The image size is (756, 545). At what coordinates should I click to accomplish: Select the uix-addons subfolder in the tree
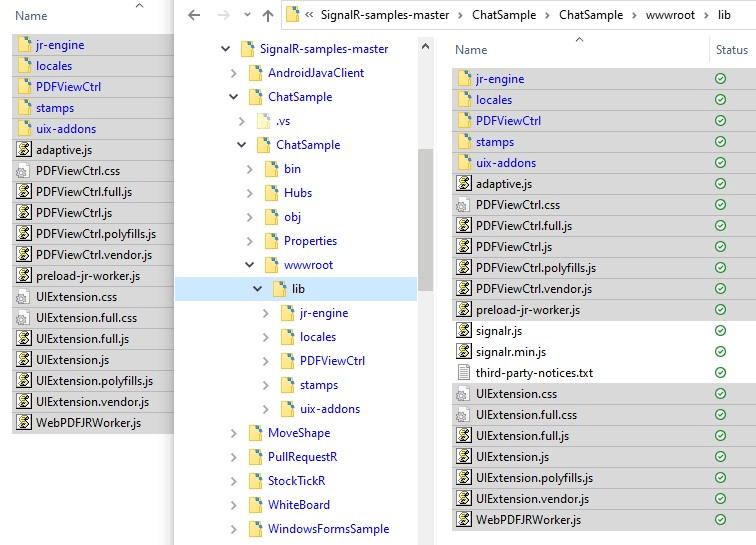(x=330, y=409)
